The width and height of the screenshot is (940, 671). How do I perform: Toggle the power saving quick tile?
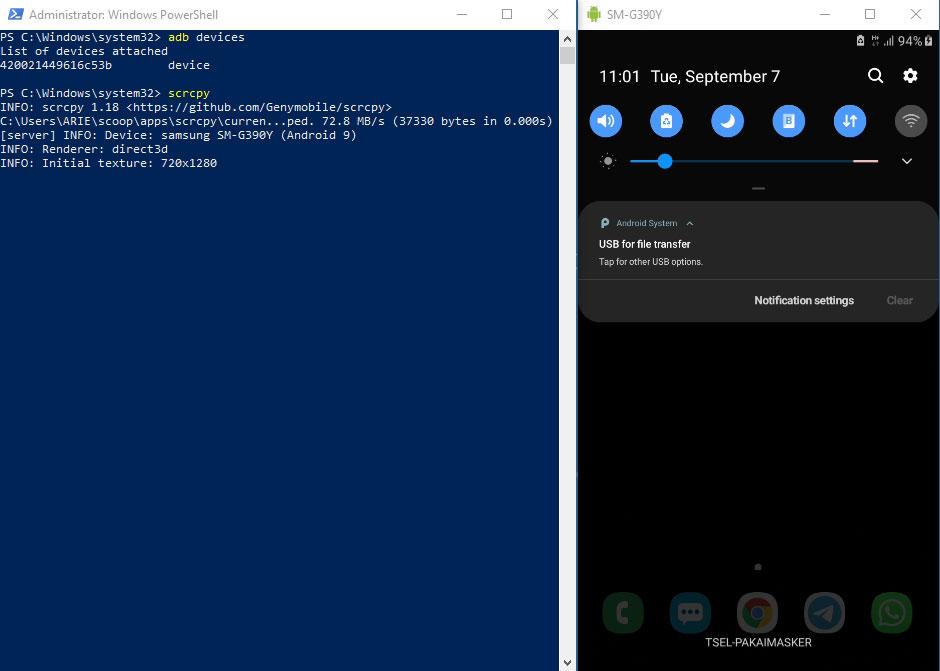tap(667, 121)
